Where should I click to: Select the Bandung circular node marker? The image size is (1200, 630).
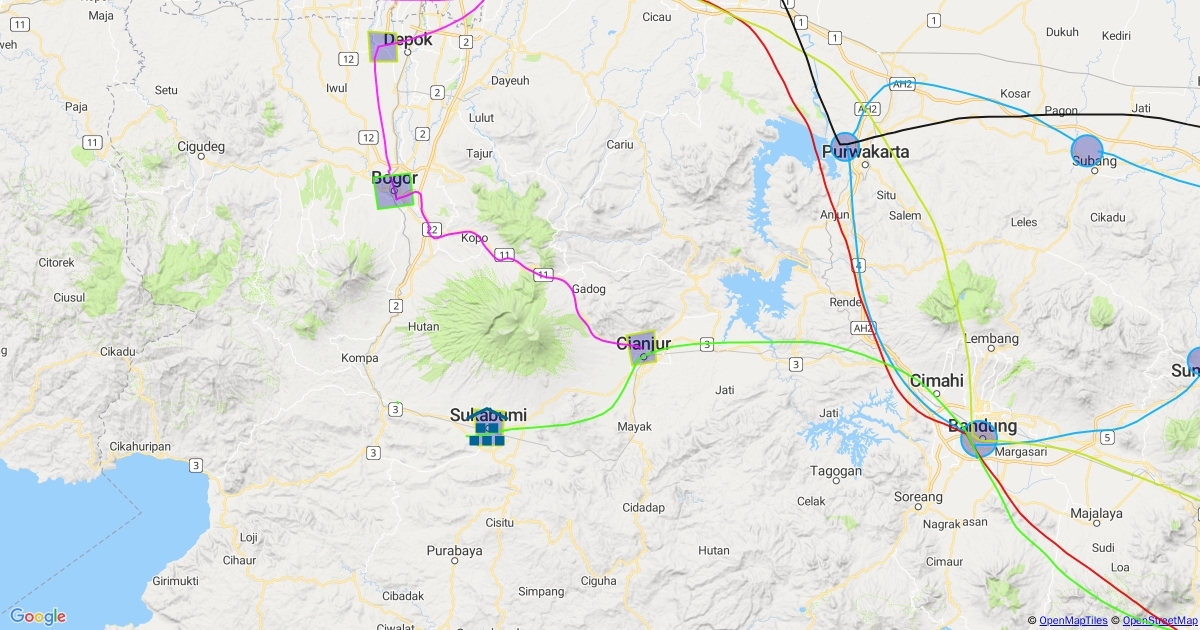tap(979, 440)
